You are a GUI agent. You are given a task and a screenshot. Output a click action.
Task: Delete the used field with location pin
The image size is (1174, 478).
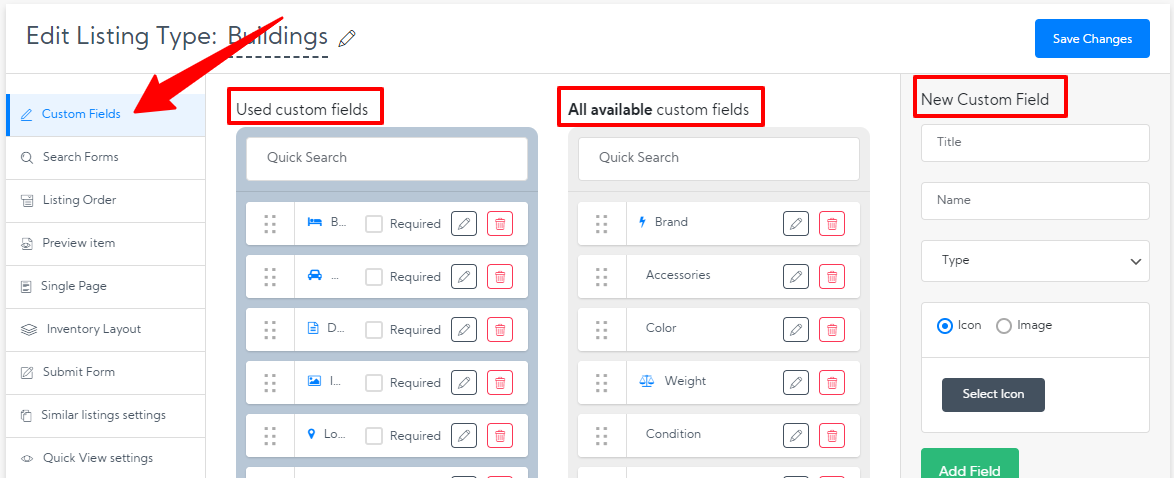tap(500, 436)
